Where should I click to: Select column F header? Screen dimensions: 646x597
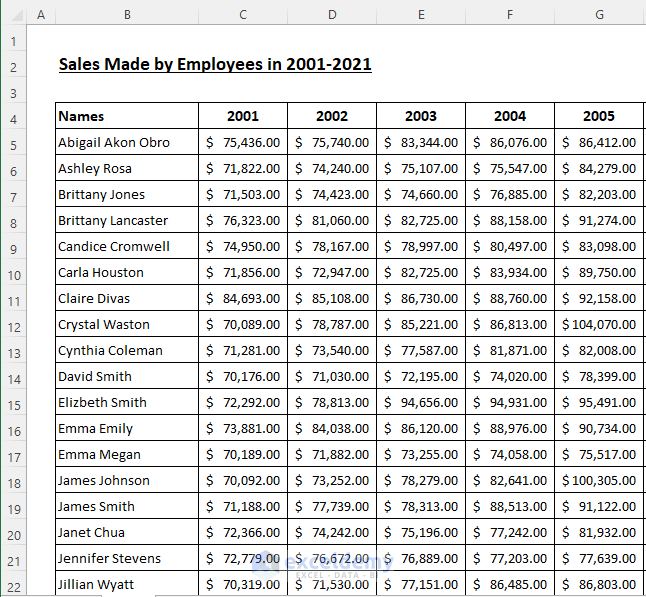point(510,15)
